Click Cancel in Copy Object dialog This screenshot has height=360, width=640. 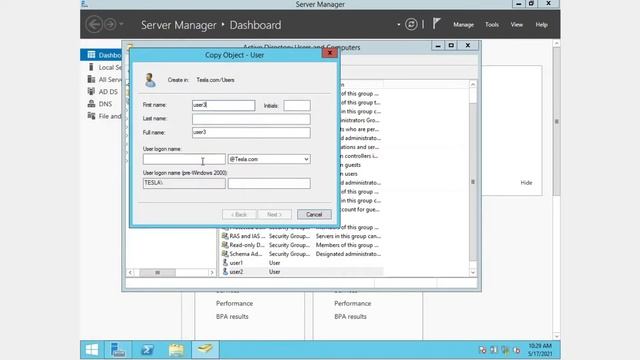pos(314,214)
